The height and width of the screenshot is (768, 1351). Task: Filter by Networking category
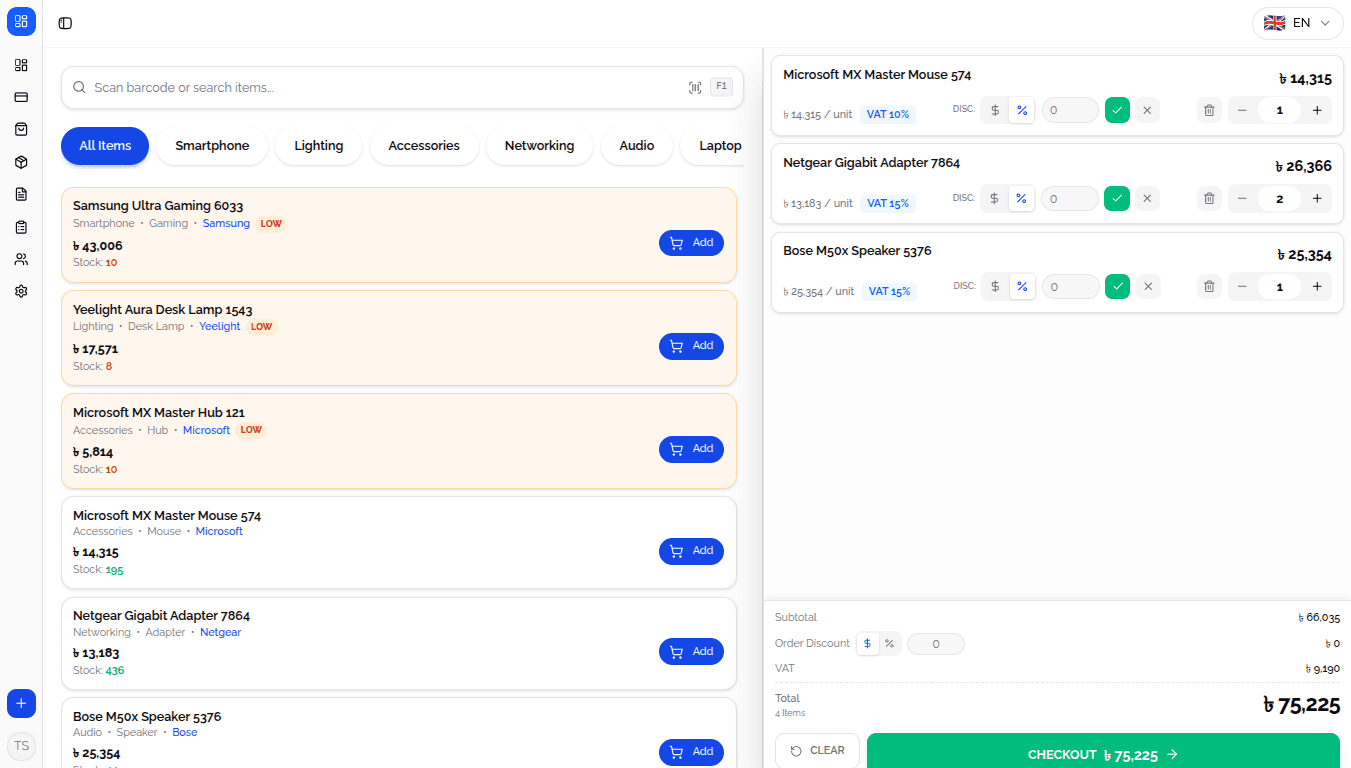pos(539,146)
